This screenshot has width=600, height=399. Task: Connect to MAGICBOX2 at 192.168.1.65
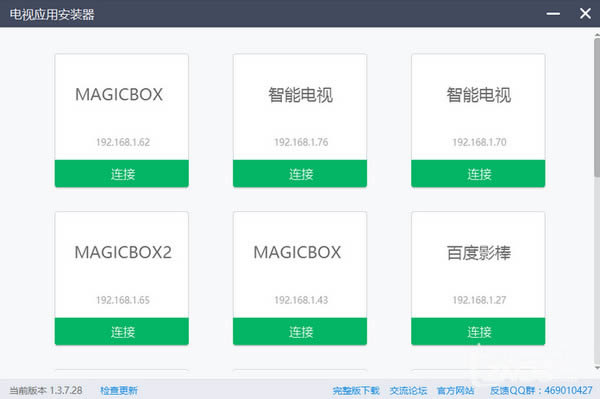click(122, 331)
